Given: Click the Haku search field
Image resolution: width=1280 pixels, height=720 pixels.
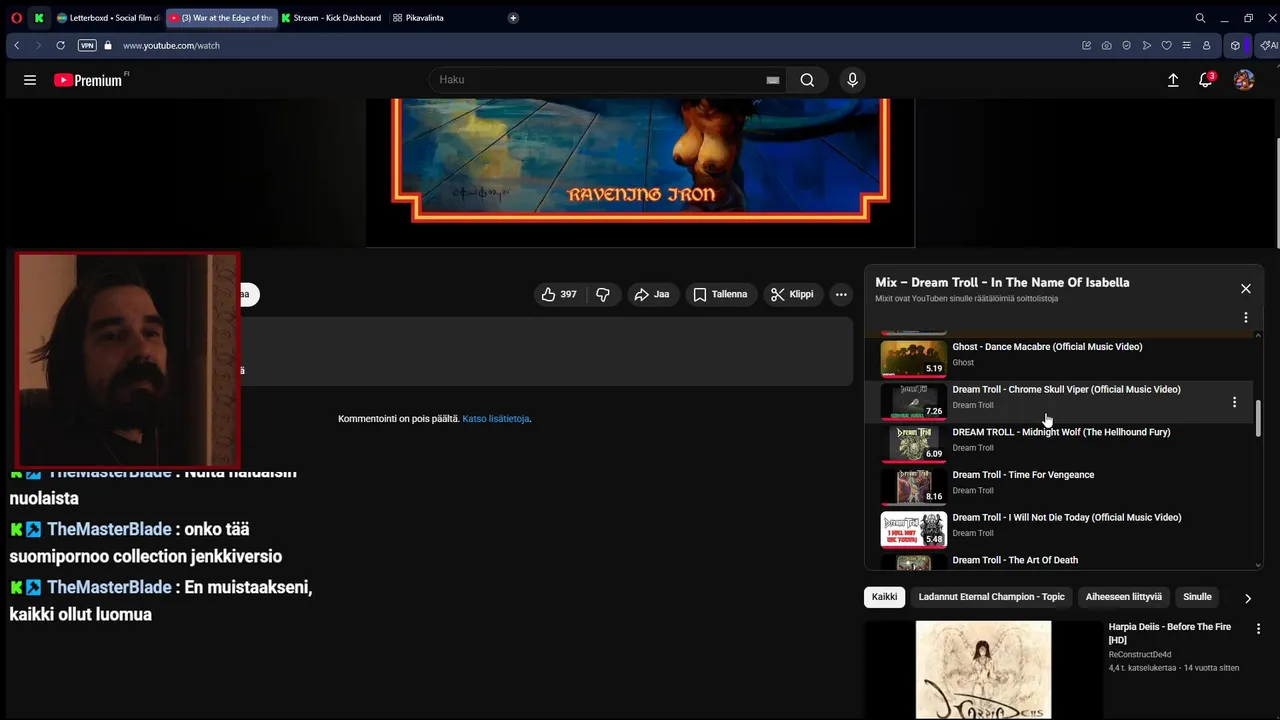Looking at the screenshot, I should 597,80.
